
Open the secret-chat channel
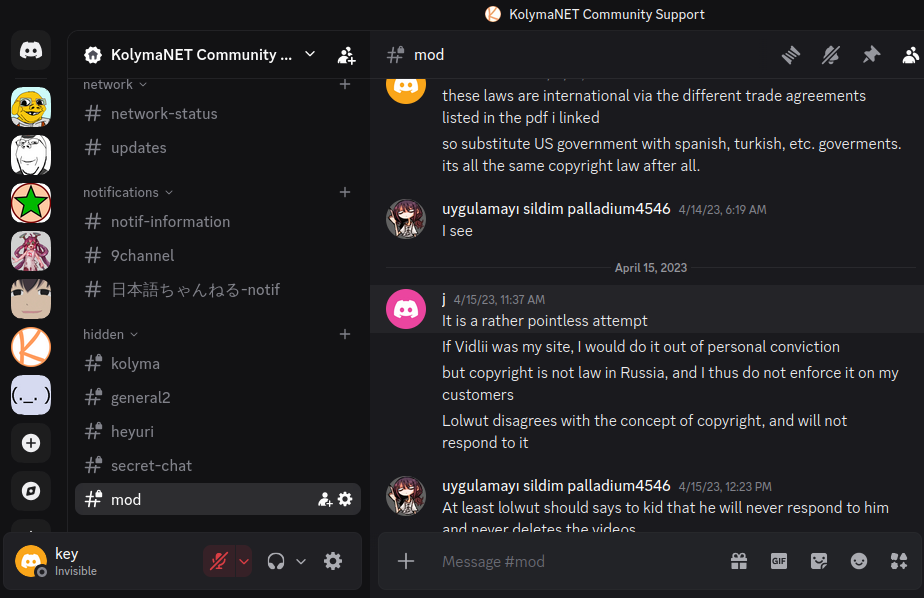[151, 466]
